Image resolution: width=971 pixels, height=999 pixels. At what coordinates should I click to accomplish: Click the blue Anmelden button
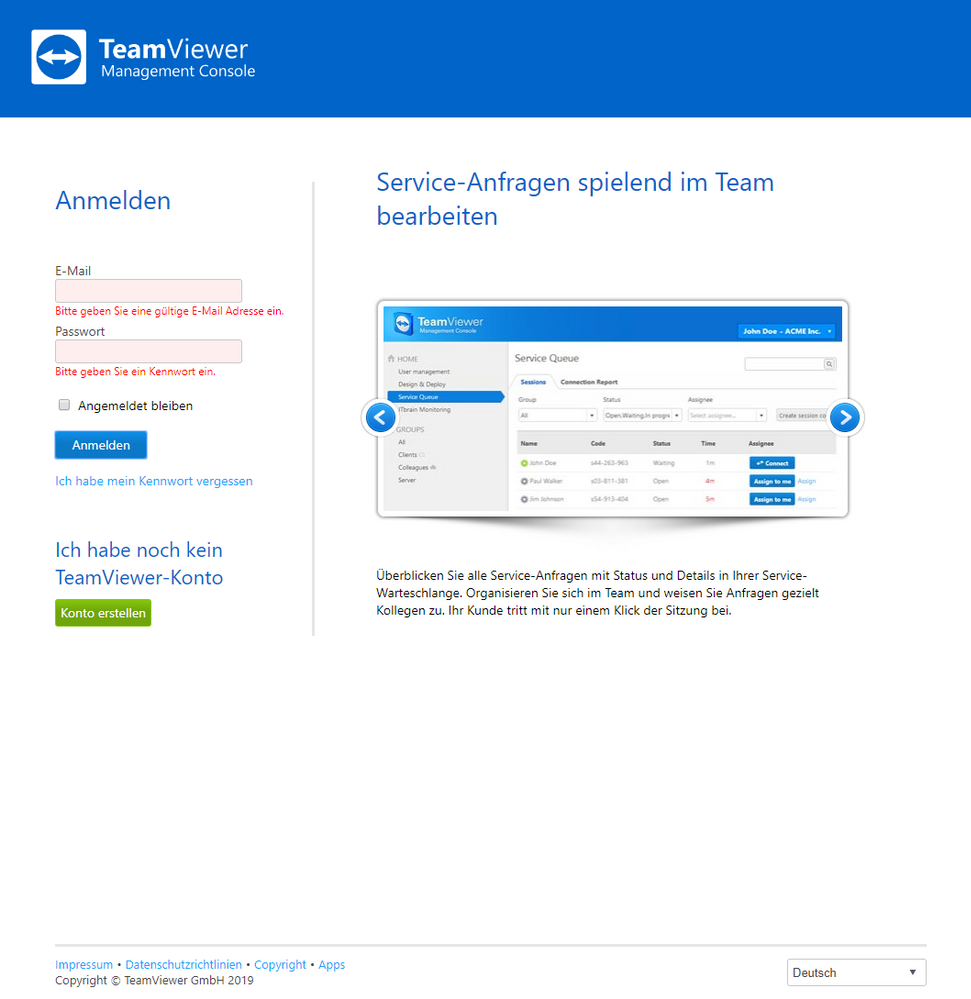pos(101,445)
